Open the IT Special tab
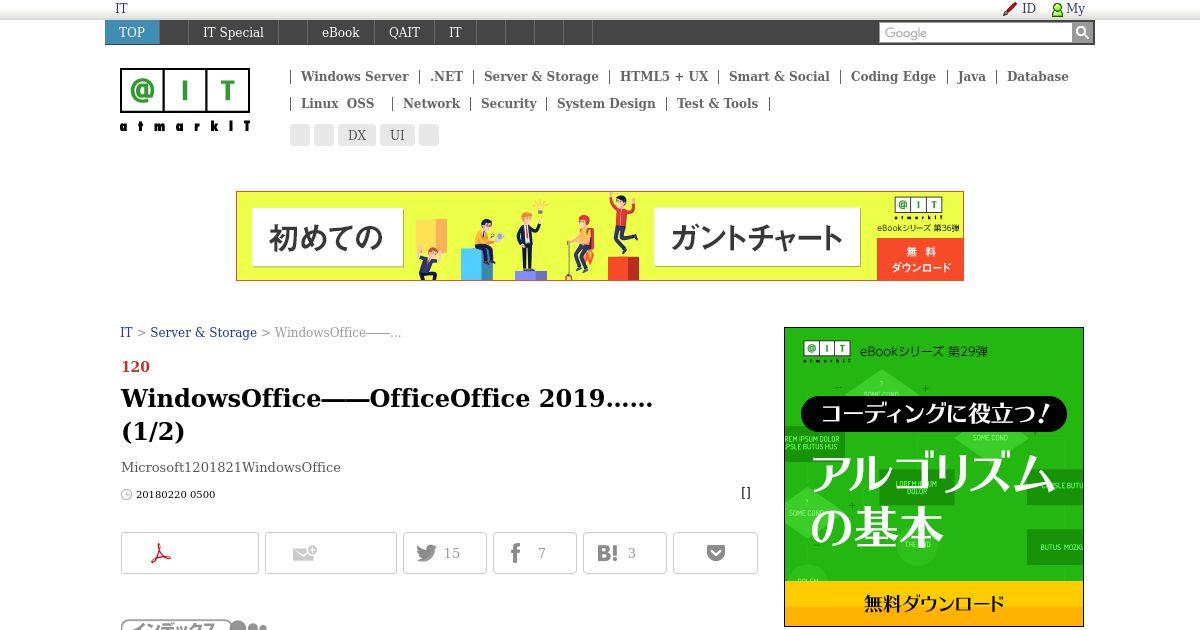The width and height of the screenshot is (1200, 630). point(233,32)
